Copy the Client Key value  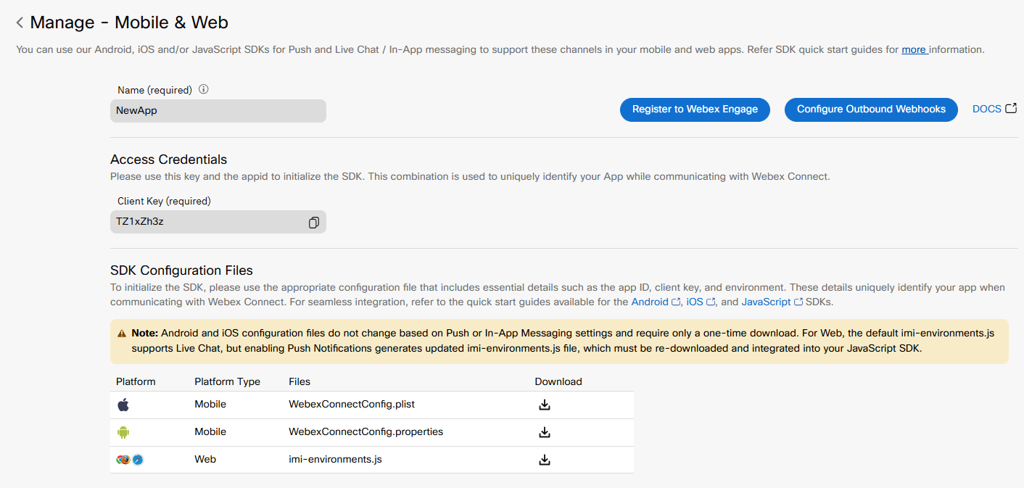coord(313,222)
